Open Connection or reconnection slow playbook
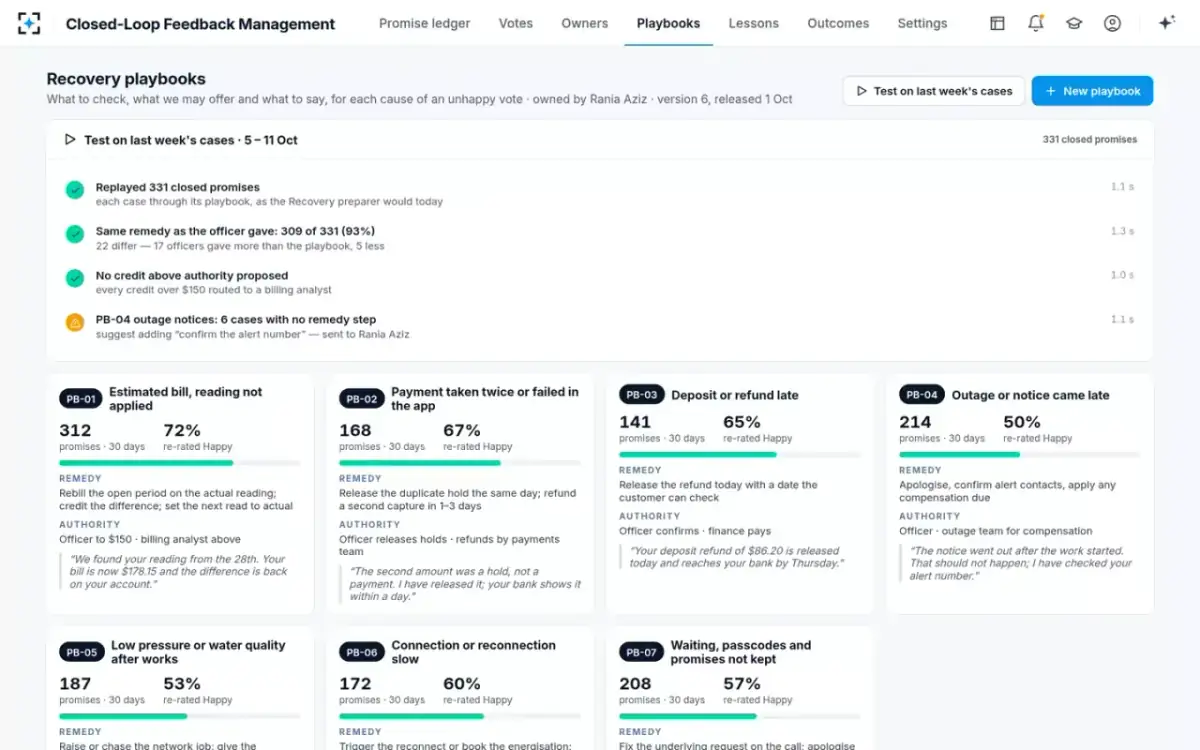 tap(473, 652)
